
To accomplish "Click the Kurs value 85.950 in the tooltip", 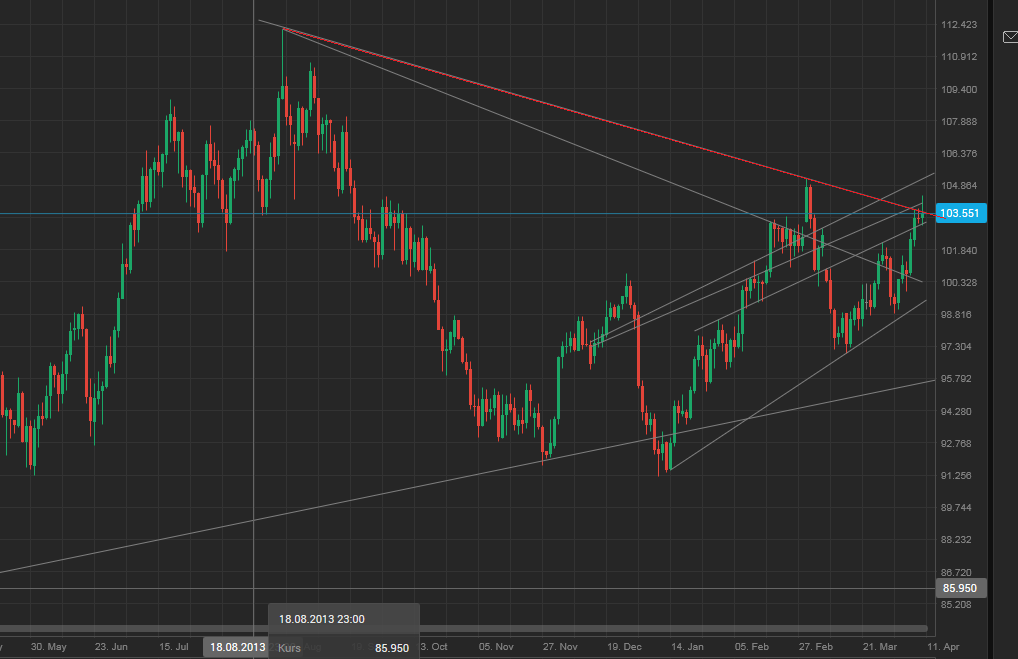I will 391,648.
